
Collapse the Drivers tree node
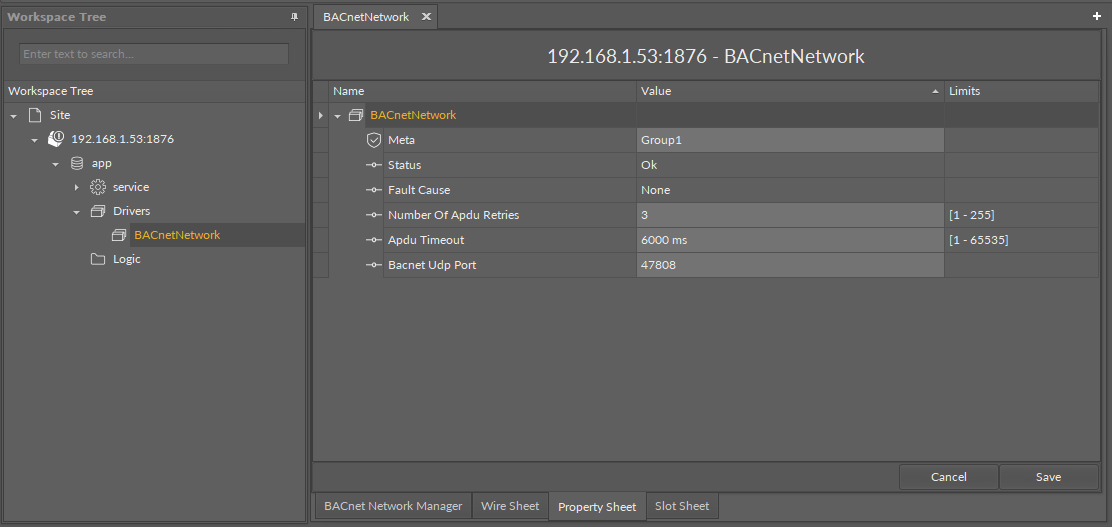[x=77, y=212]
